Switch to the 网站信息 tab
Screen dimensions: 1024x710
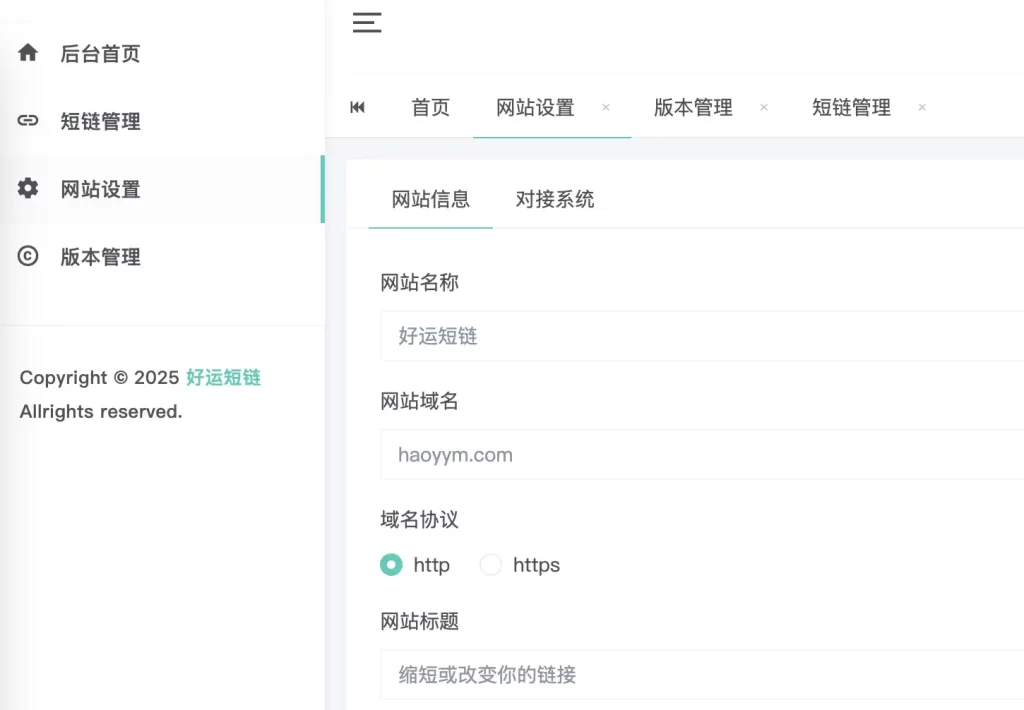pyautogui.click(x=431, y=200)
